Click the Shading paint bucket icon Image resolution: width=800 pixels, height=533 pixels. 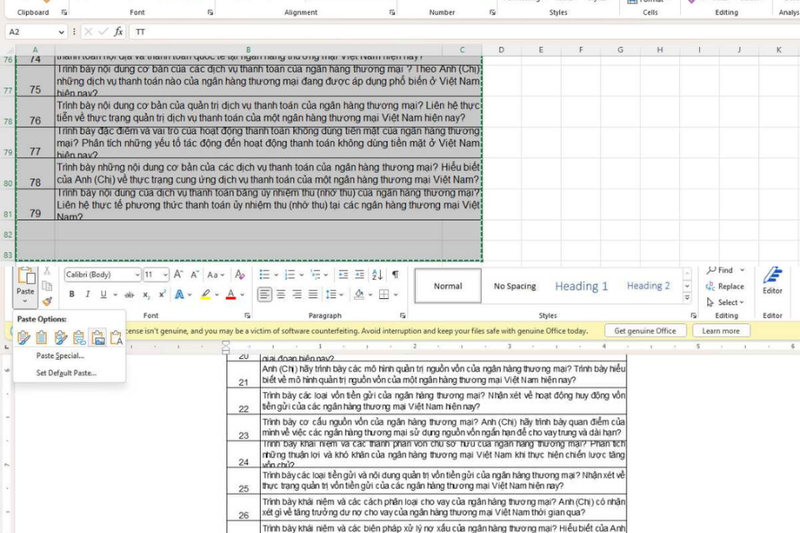(x=359, y=294)
